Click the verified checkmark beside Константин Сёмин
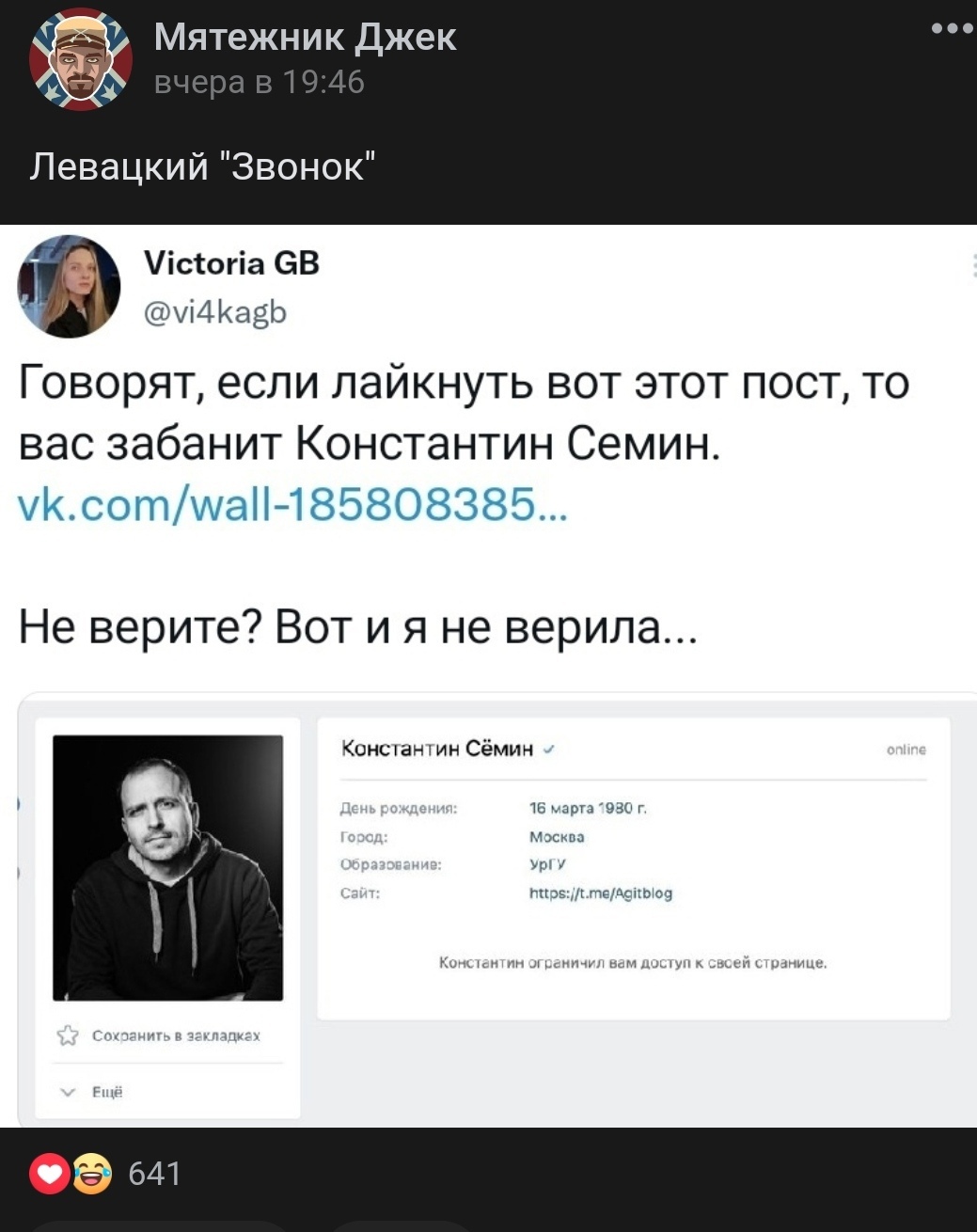Image resolution: width=977 pixels, height=1232 pixels. [x=548, y=750]
